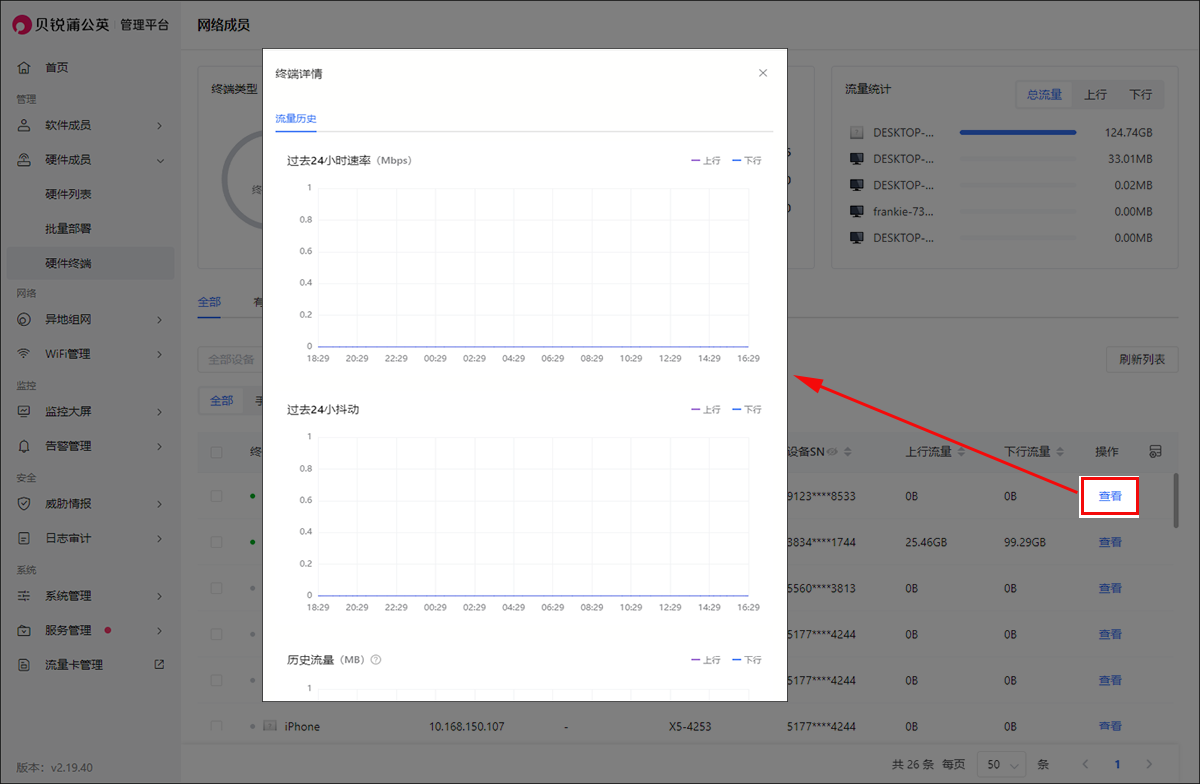This screenshot has height=784, width=1200.
Task: Open the column settings icon in table header
Action: pyautogui.click(x=1155, y=452)
